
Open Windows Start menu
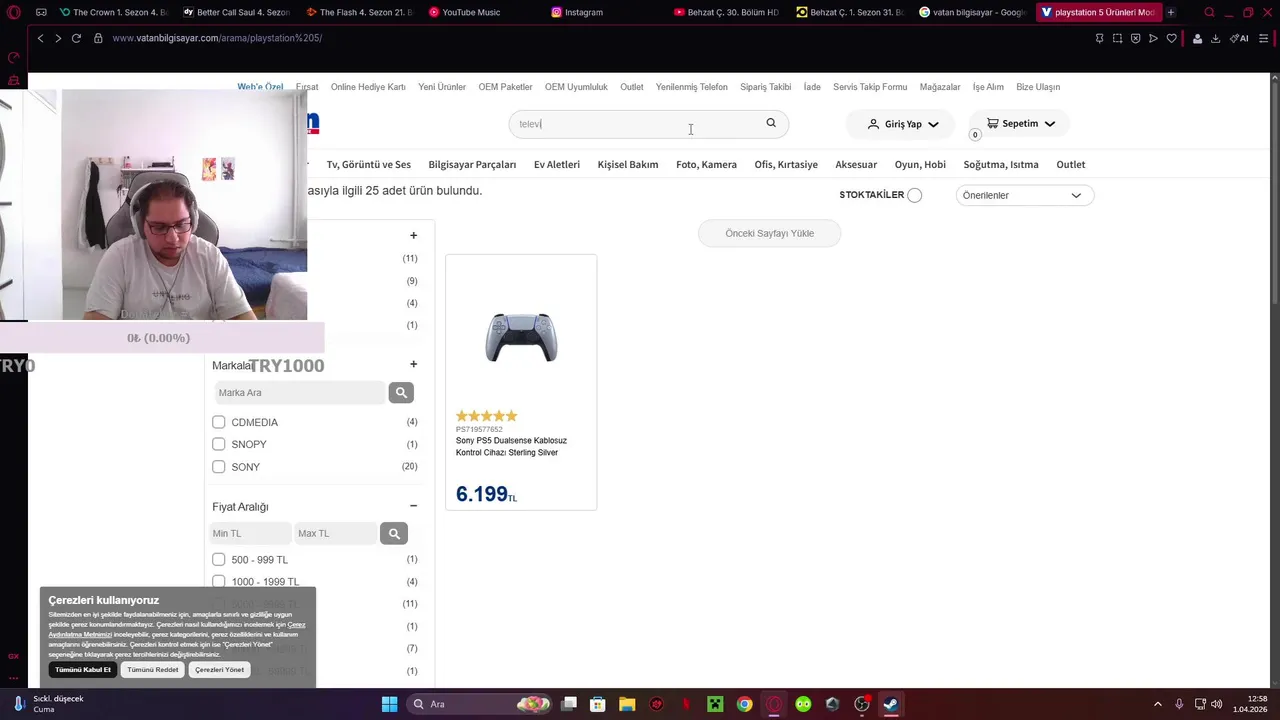click(389, 704)
